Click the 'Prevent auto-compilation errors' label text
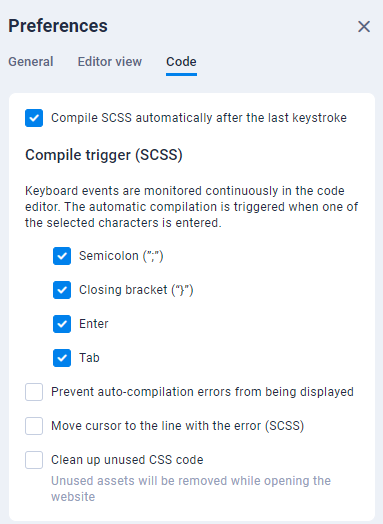The width and height of the screenshot is (383, 524). [202, 392]
